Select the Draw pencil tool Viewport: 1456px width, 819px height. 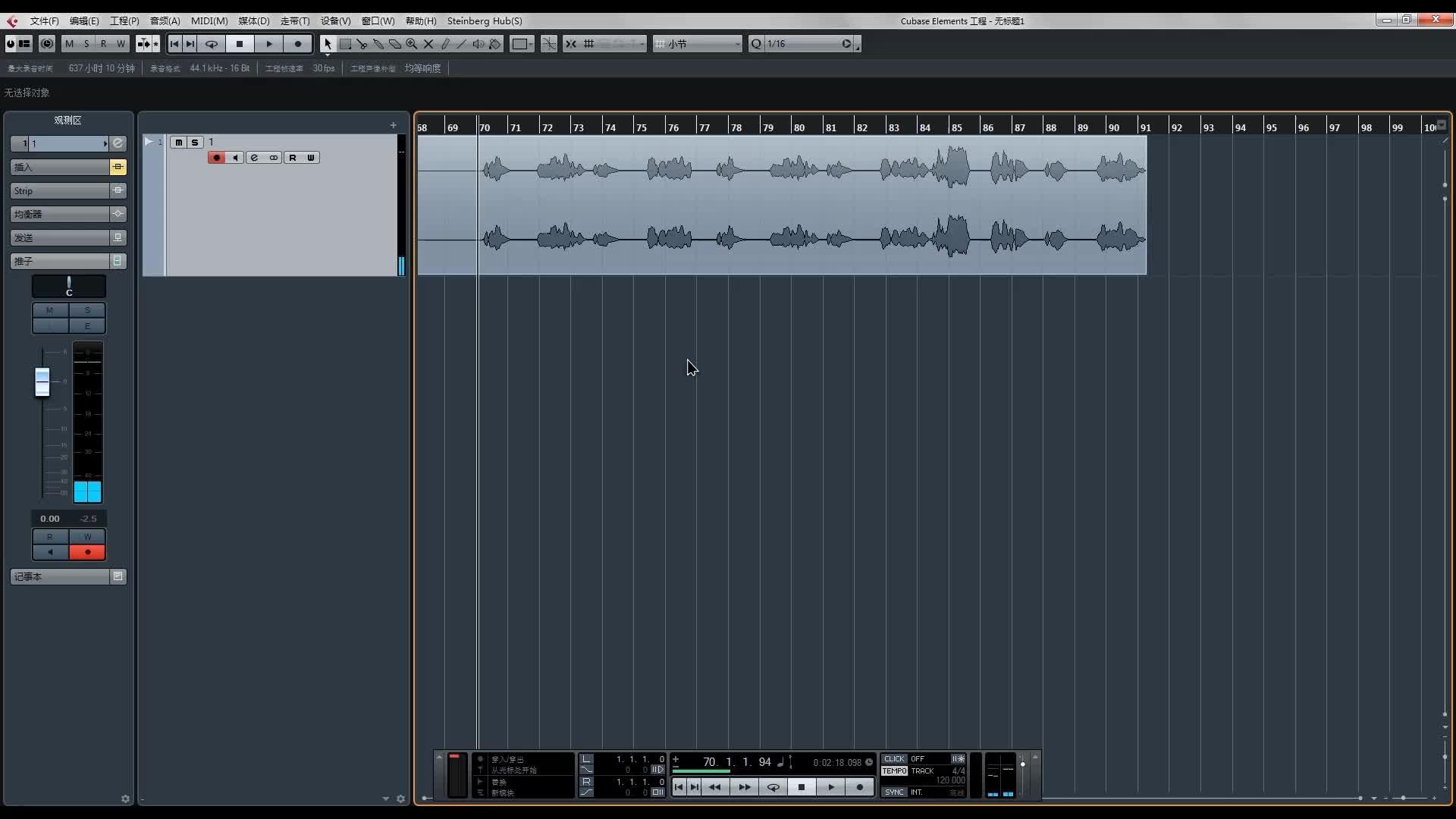click(x=445, y=44)
